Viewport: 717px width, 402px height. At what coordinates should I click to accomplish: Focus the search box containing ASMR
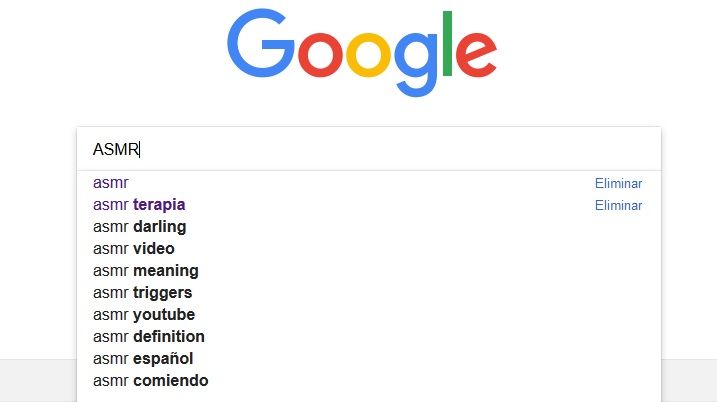pos(368,149)
